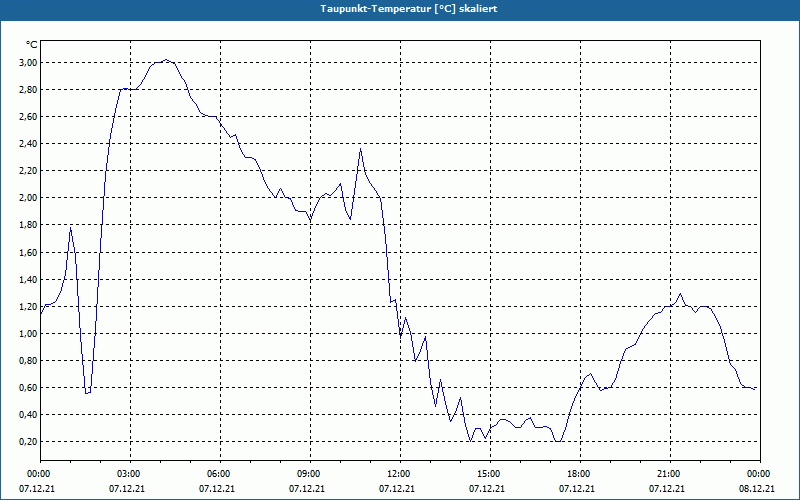The image size is (800, 500).
Task: Click the 2,60 y-axis value
Action: [28, 117]
